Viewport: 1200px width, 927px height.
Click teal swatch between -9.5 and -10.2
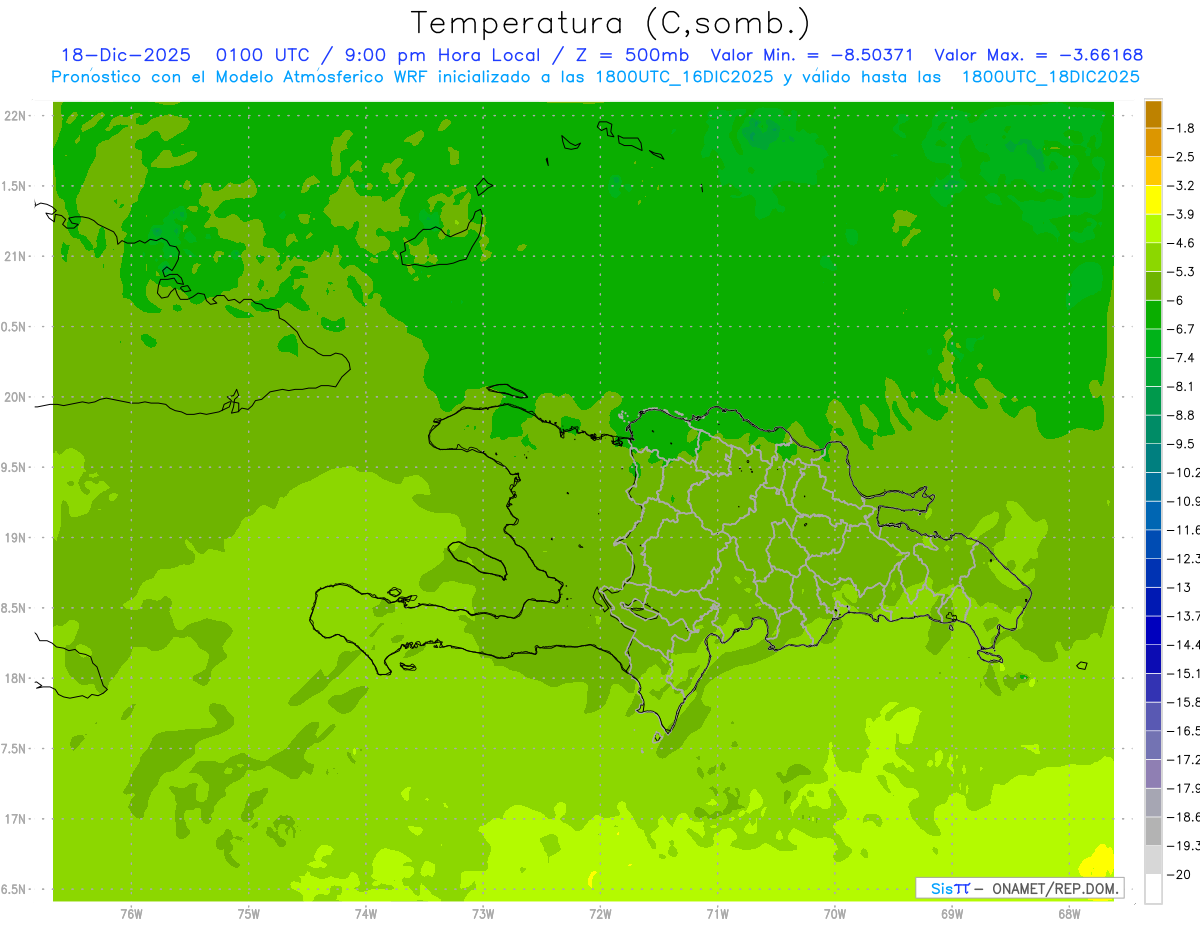click(1153, 458)
